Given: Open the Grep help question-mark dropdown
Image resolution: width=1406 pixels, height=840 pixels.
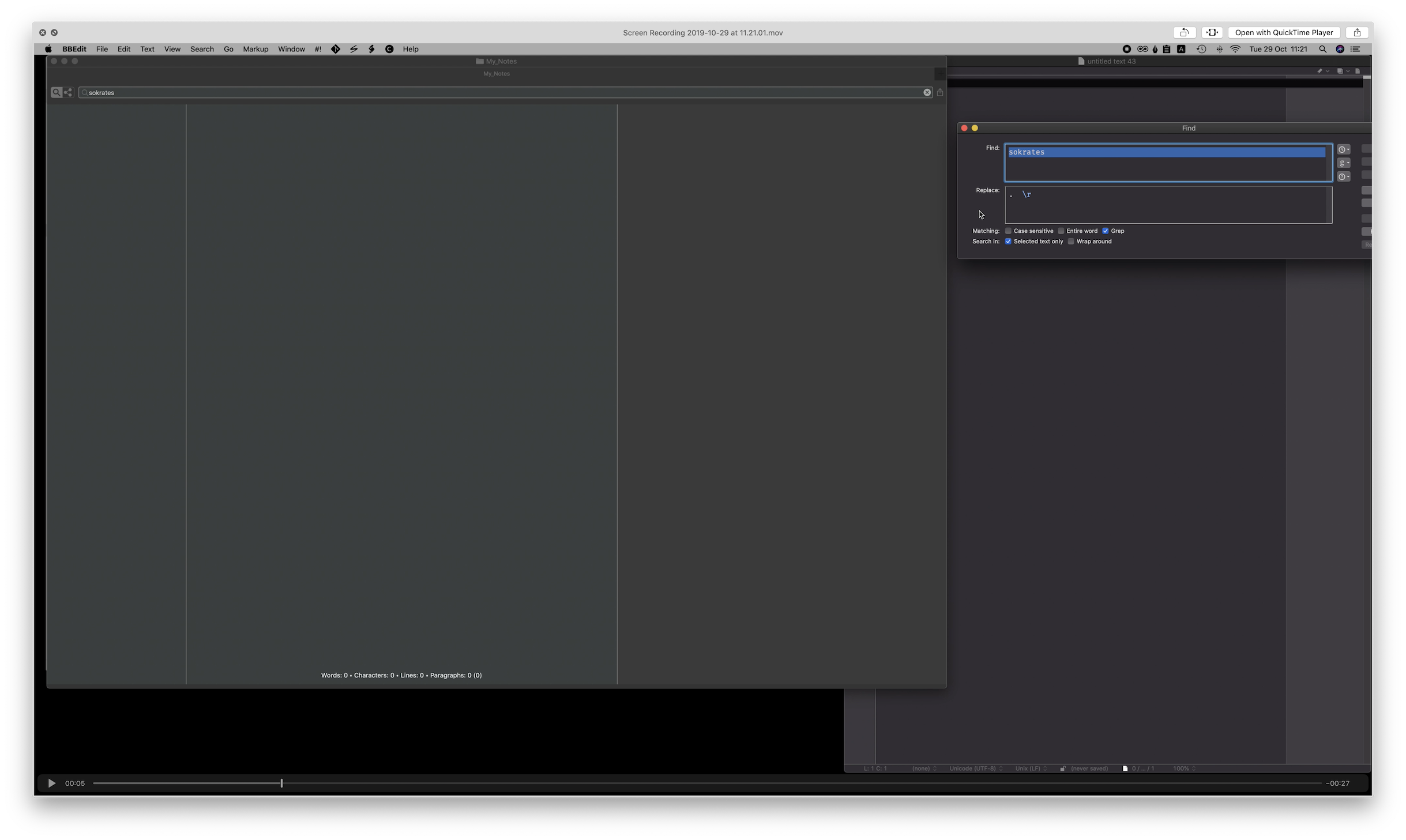Looking at the screenshot, I should click(1343, 176).
